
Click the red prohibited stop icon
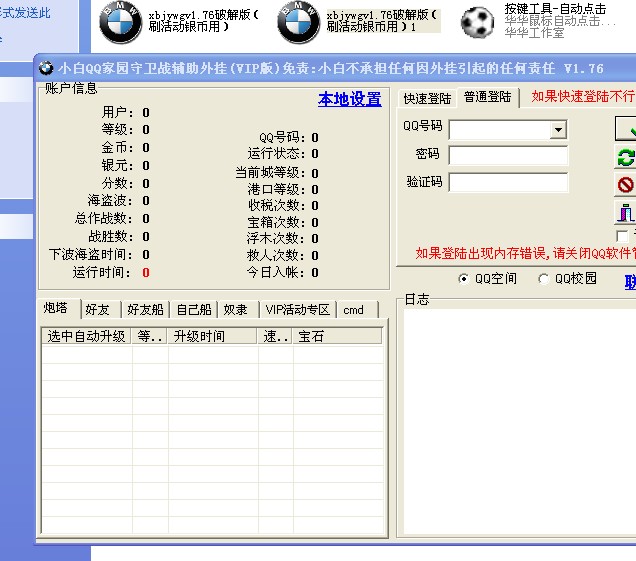627,184
